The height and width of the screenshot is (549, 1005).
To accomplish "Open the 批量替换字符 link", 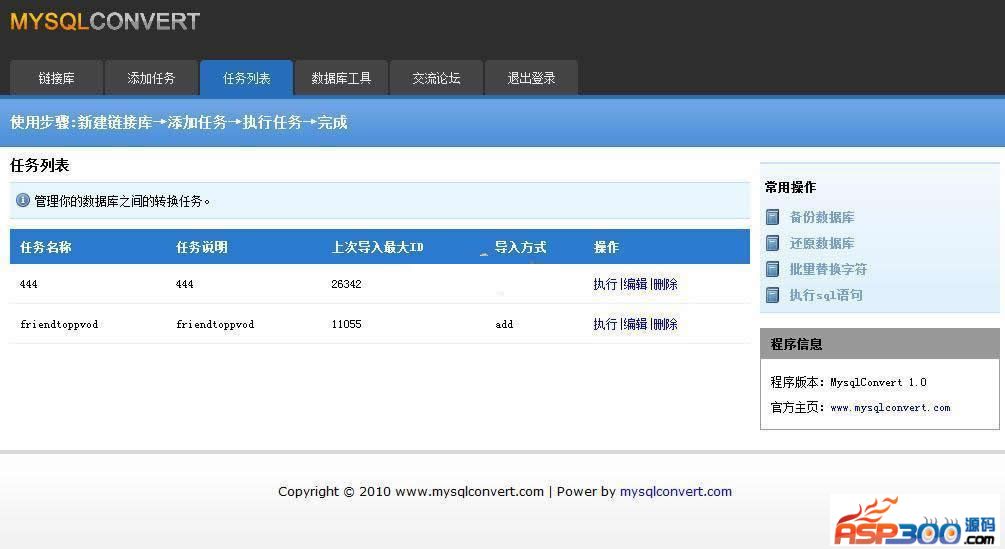I will [x=828, y=269].
